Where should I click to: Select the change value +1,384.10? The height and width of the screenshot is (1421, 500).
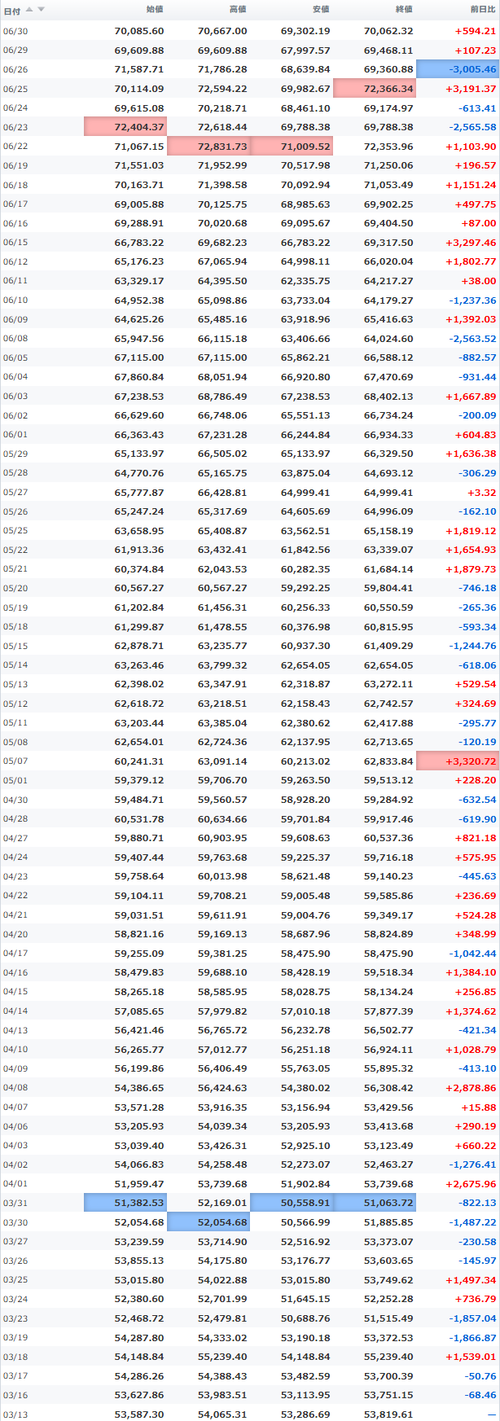(470, 974)
